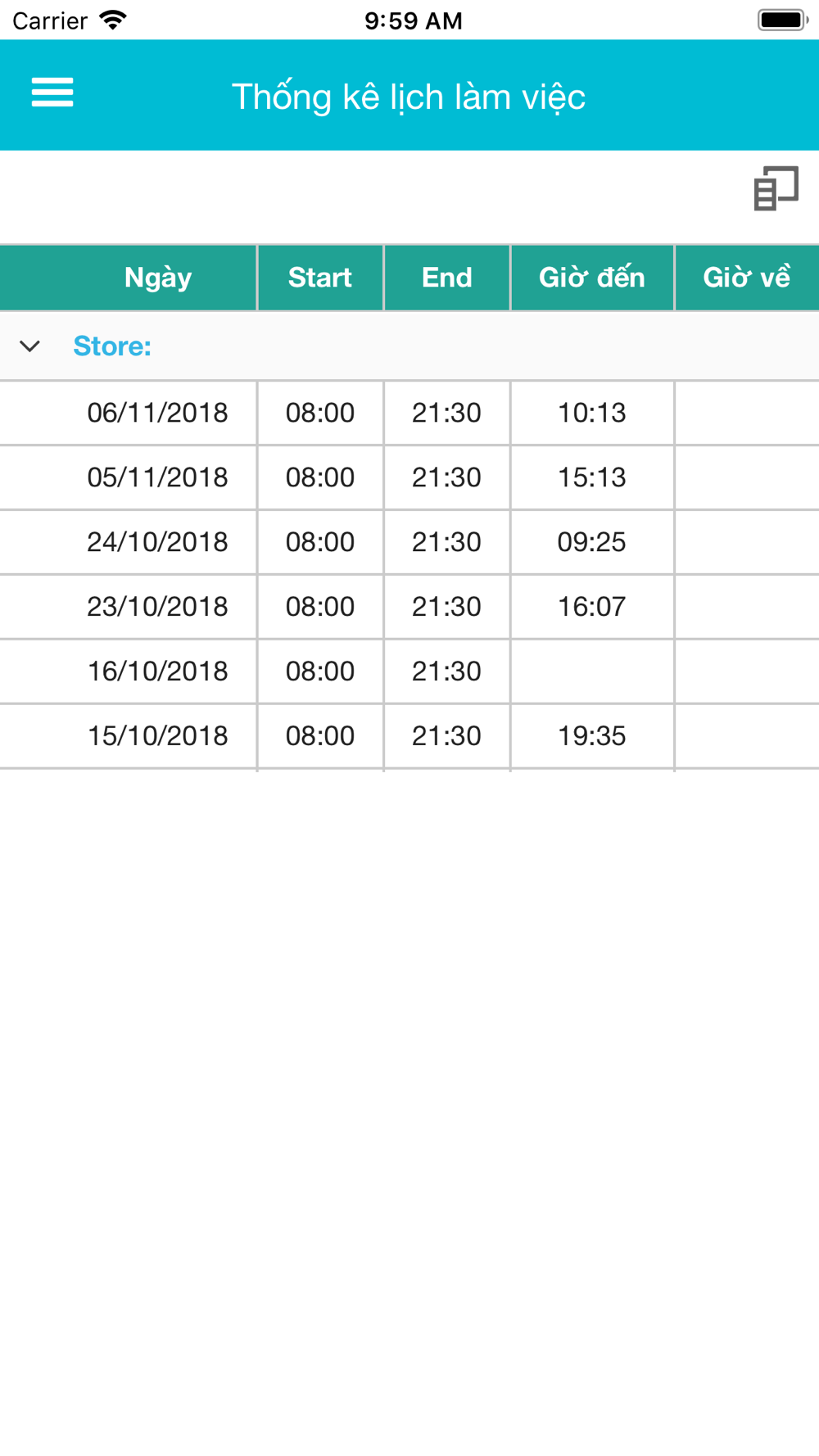Tap the 10:13 arrival time cell

coord(592,413)
